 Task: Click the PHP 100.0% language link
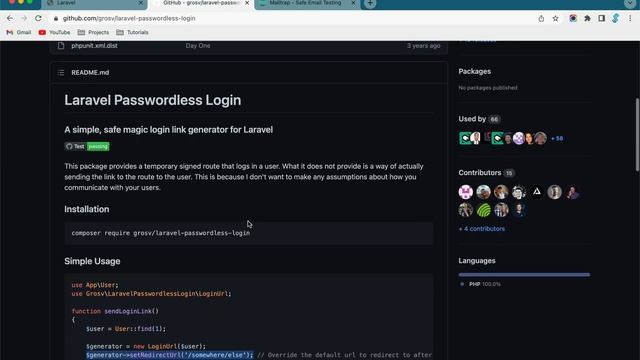point(480,284)
